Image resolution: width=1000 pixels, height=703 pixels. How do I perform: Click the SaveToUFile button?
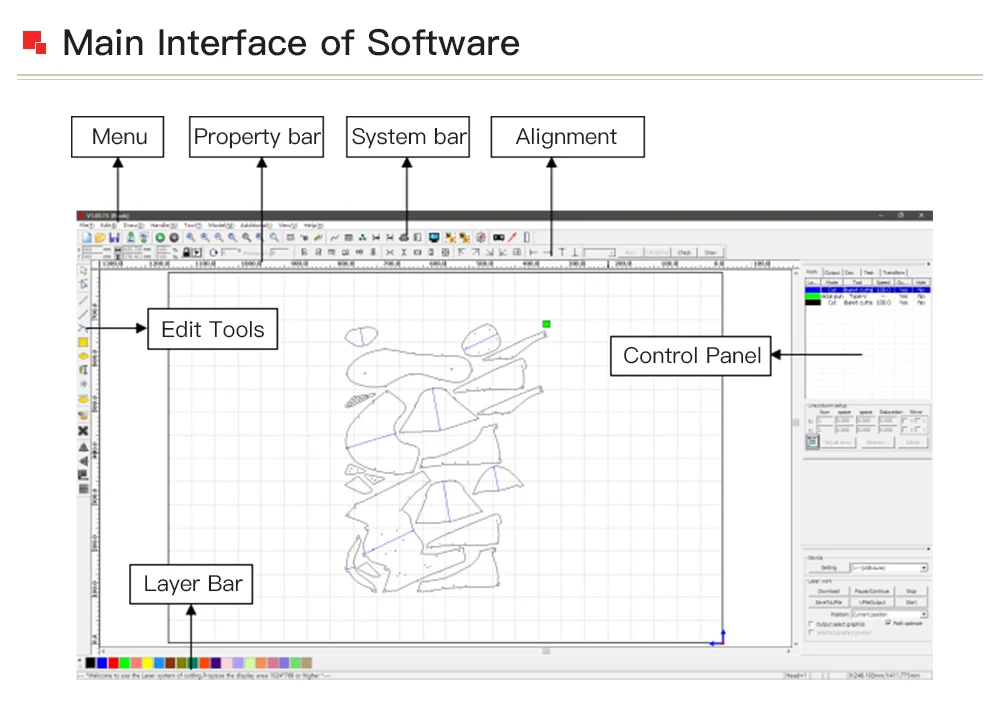click(828, 602)
